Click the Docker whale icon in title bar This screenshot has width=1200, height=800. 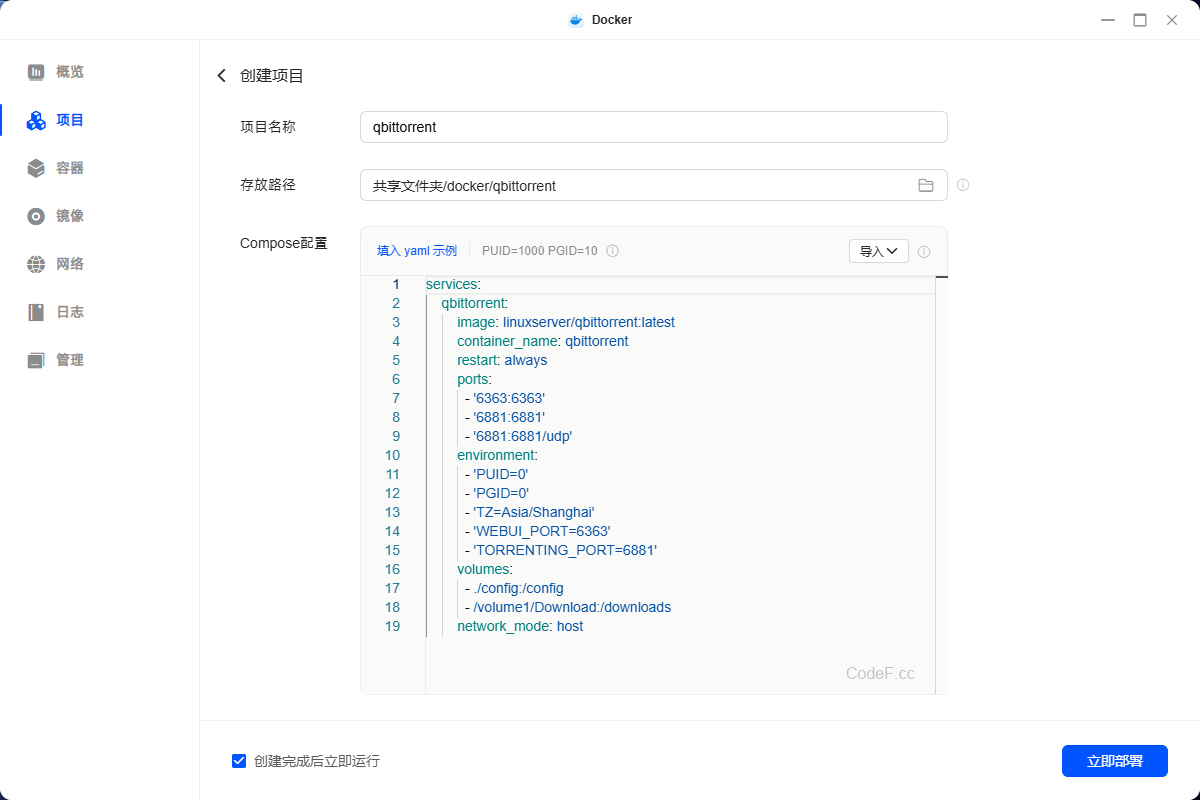576,20
